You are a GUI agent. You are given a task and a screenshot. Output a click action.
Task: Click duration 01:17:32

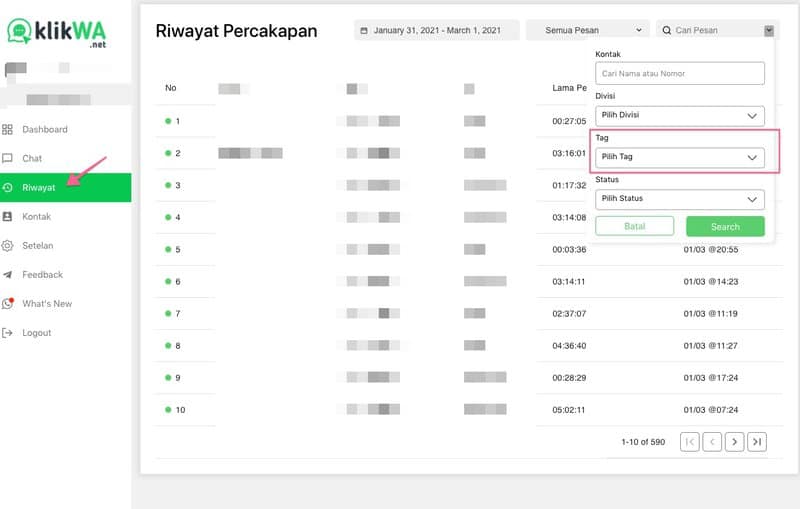(569, 186)
